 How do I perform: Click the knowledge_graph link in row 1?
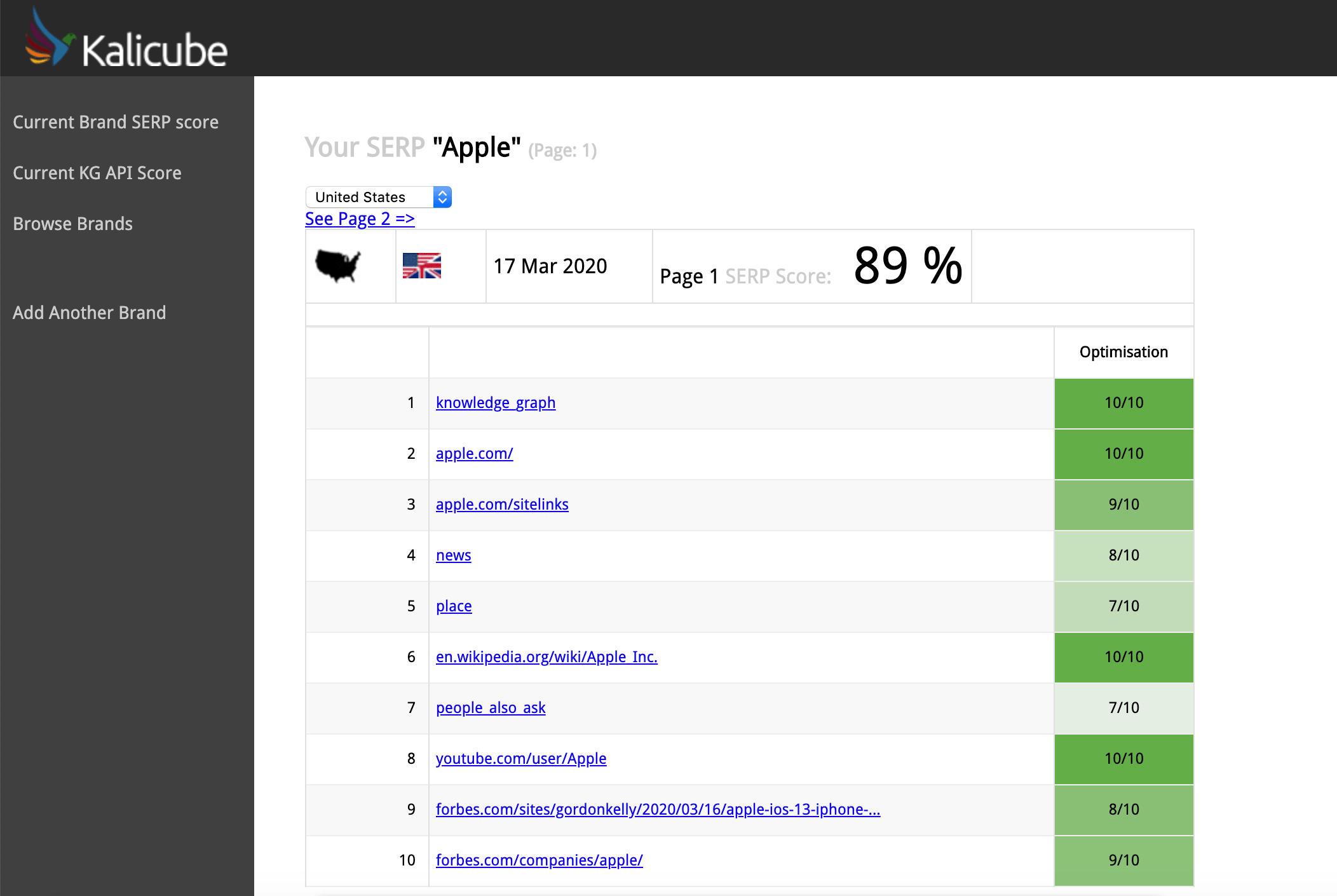pyautogui.click(x=497, y=402)
